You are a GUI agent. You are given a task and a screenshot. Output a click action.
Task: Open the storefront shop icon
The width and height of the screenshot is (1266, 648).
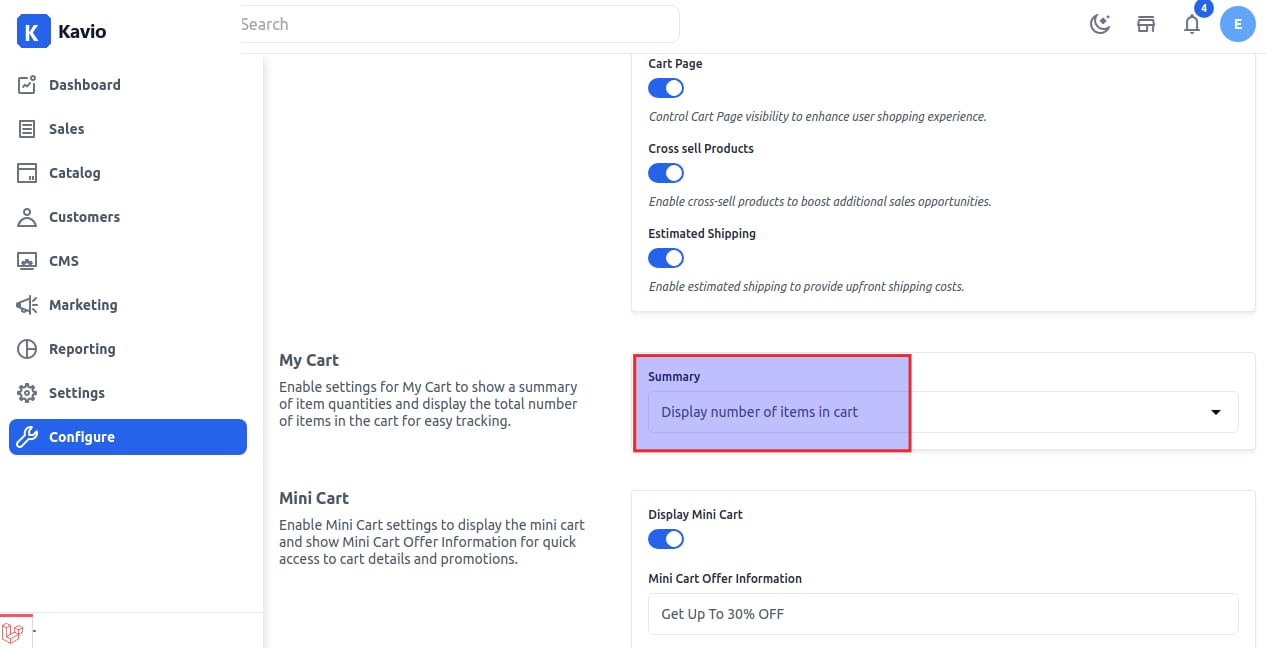[1146, 25]
